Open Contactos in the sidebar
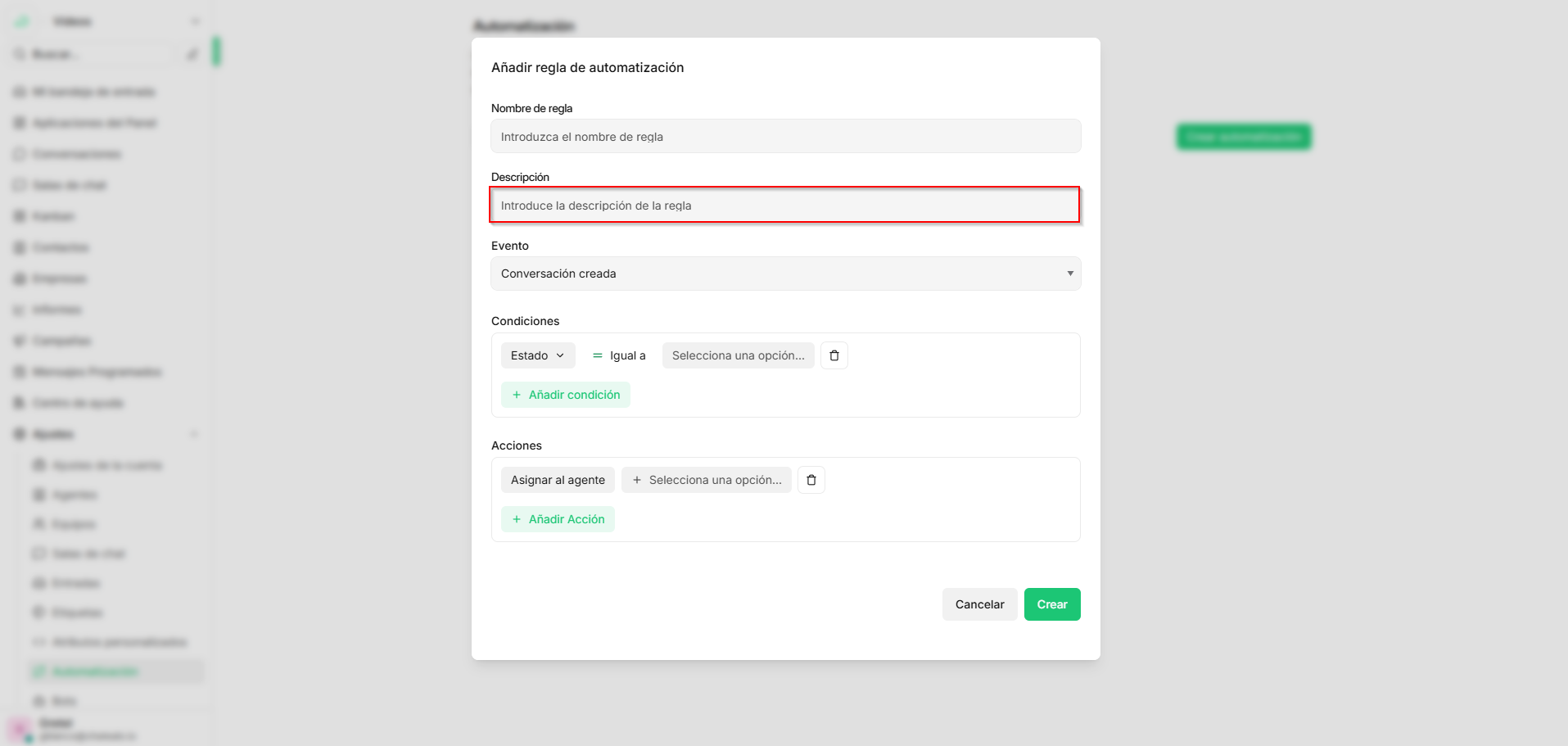The height and width of the screenshot is (746, 1568). click(61, 247)
